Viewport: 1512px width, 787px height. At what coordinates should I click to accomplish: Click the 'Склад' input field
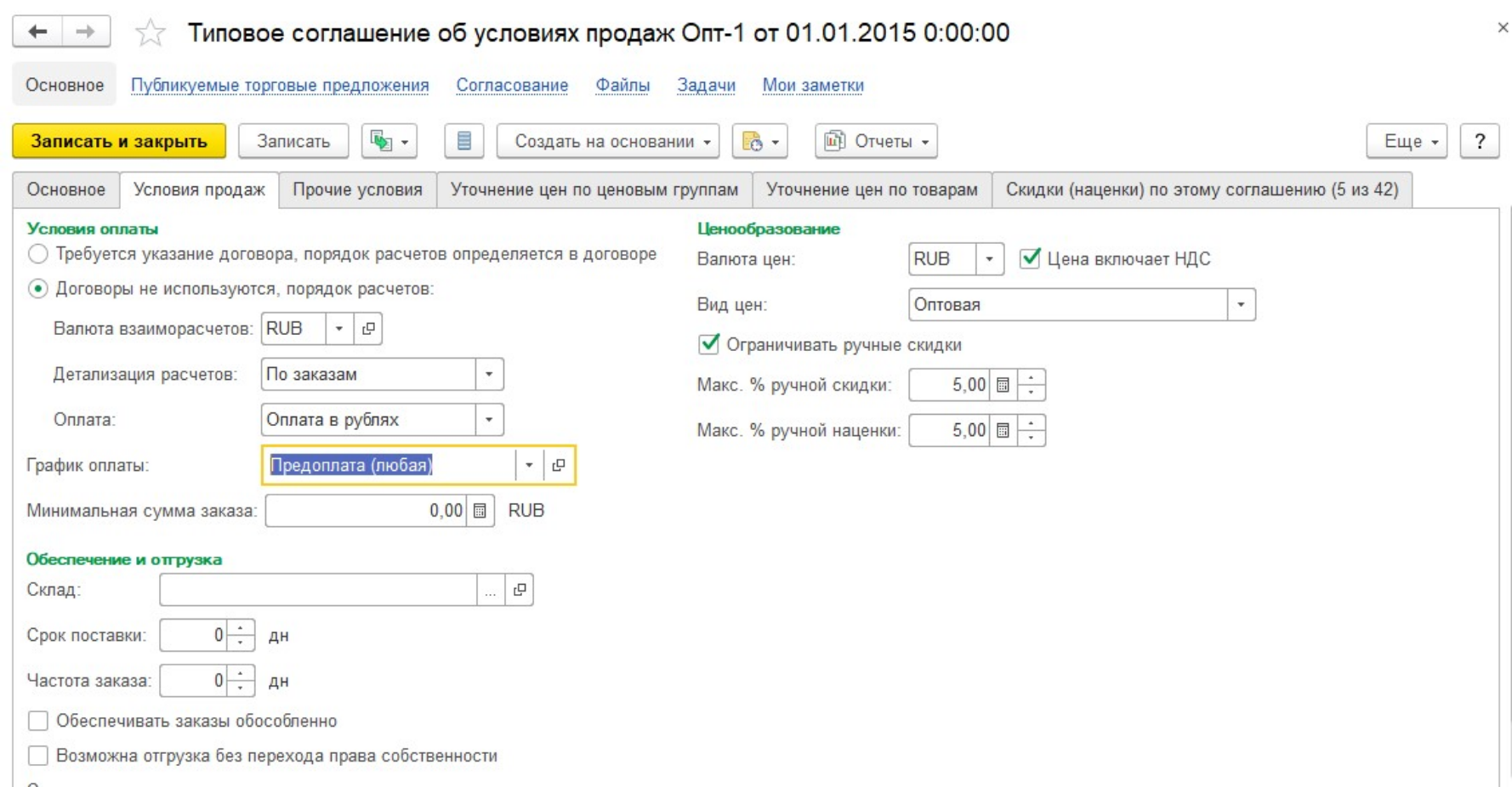(318, 590)
